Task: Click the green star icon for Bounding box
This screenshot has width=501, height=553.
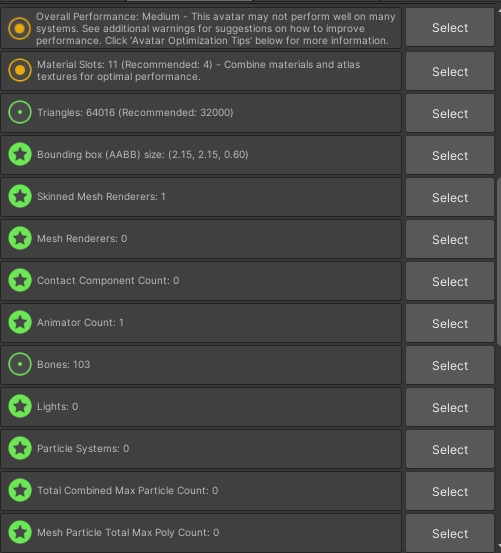Action: click(x=20, y=154)
